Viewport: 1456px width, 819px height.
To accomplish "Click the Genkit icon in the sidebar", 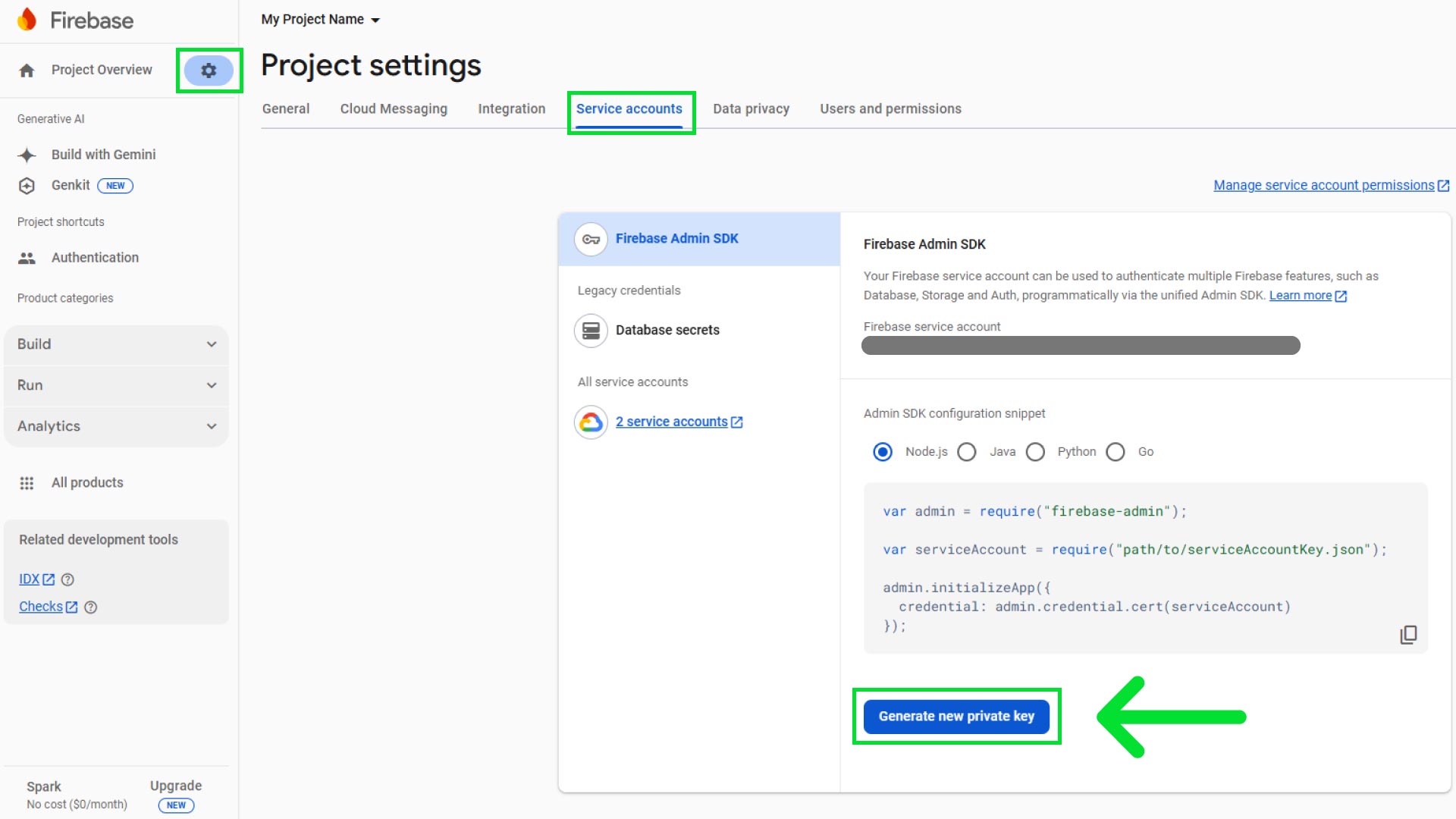I will (x=27, y=185).
